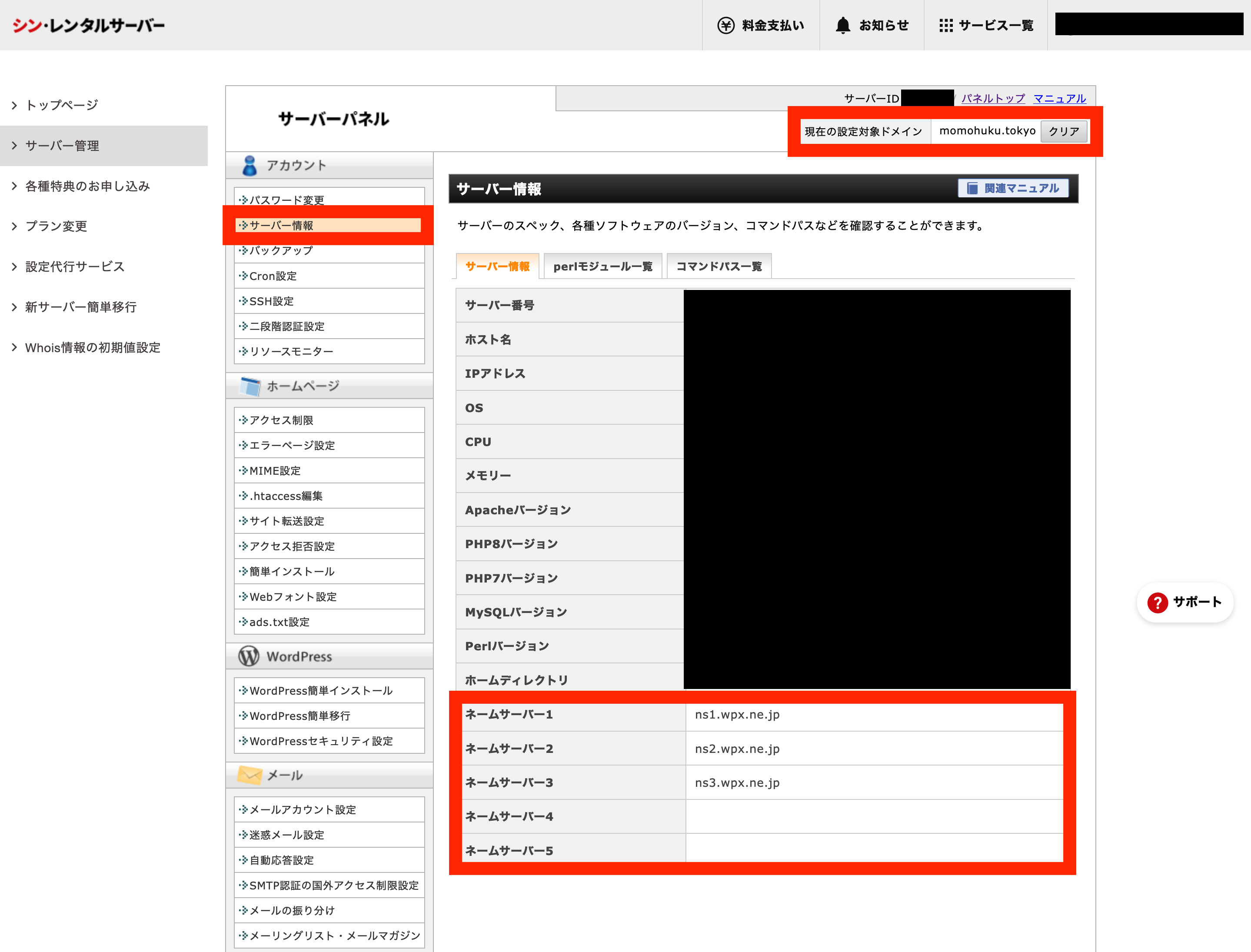
Task: Open 簡単インストール menu item
Action: click(329, 571)
